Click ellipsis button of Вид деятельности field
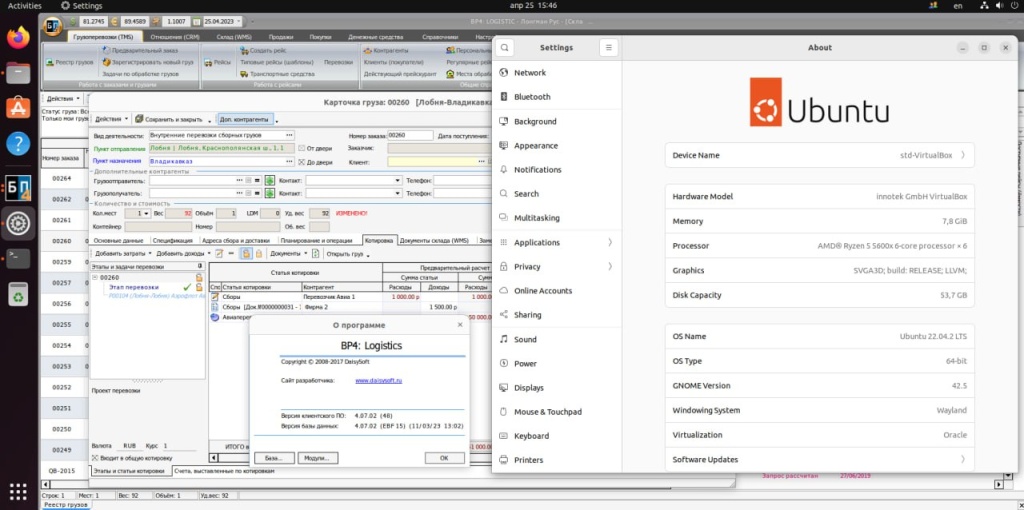 point(290,135)
